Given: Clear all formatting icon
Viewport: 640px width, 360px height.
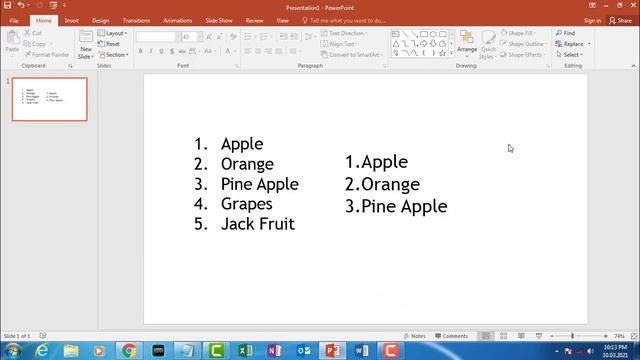Looking at the screenshot, I should tap(233, 37).
